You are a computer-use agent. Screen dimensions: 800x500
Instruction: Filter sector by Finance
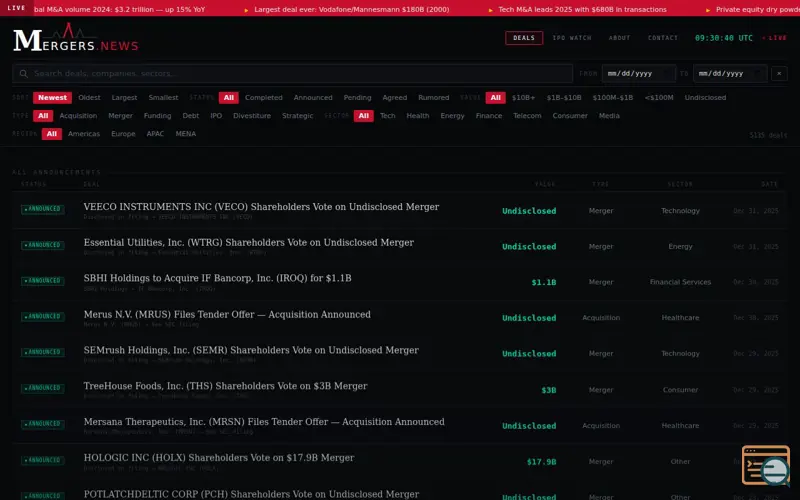pos(489,116)
